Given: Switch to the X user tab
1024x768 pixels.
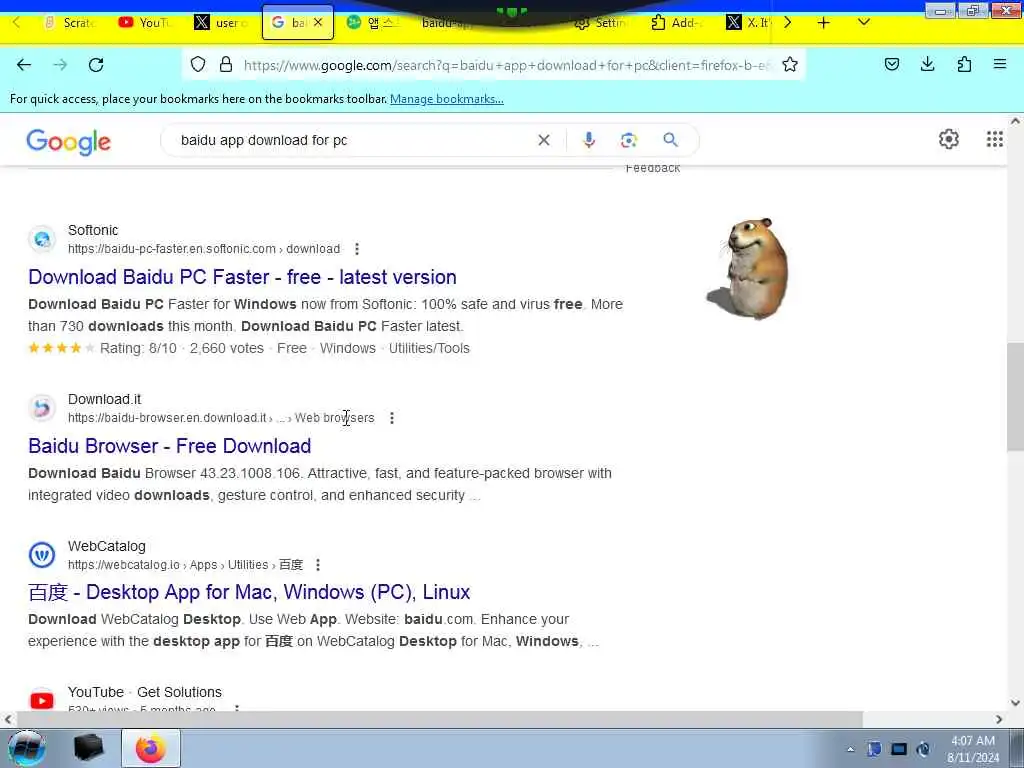Looking at the screenshot, I should coord(221,23).
